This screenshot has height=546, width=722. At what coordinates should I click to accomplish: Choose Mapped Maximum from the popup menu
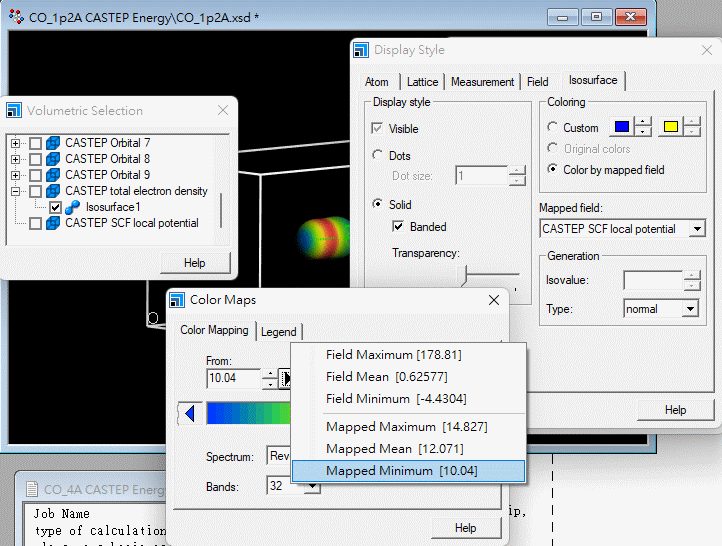[393, 427]
